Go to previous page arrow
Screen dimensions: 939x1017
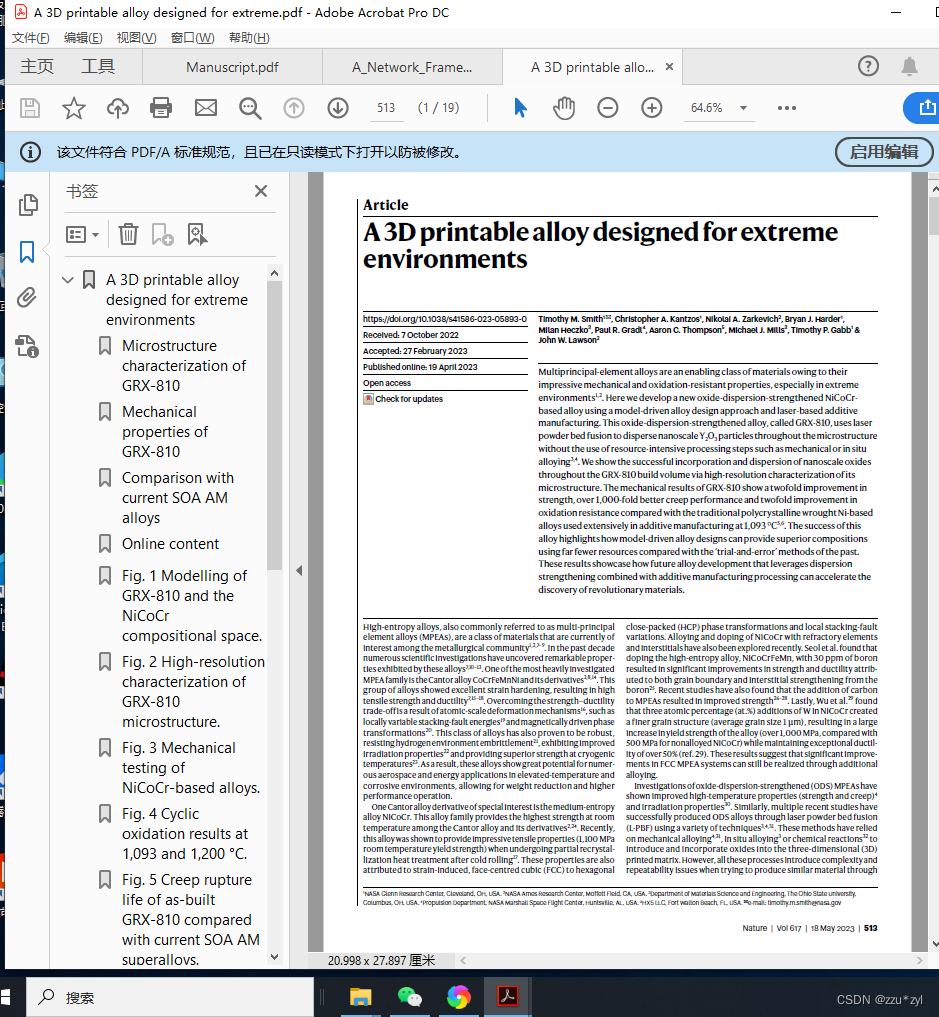click(294, 108)
